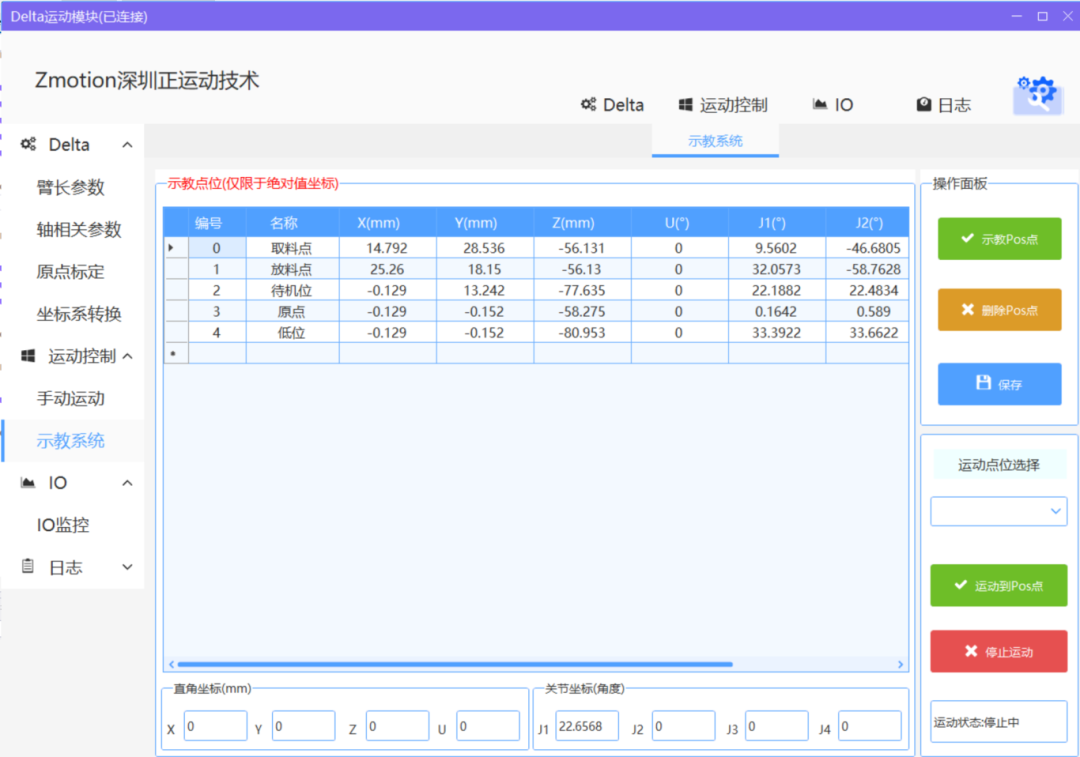Image resolution: width=1080 pixels, height=757 pixels.
Task: Click the new-row asterisk row header
Action: pos(176,353)
